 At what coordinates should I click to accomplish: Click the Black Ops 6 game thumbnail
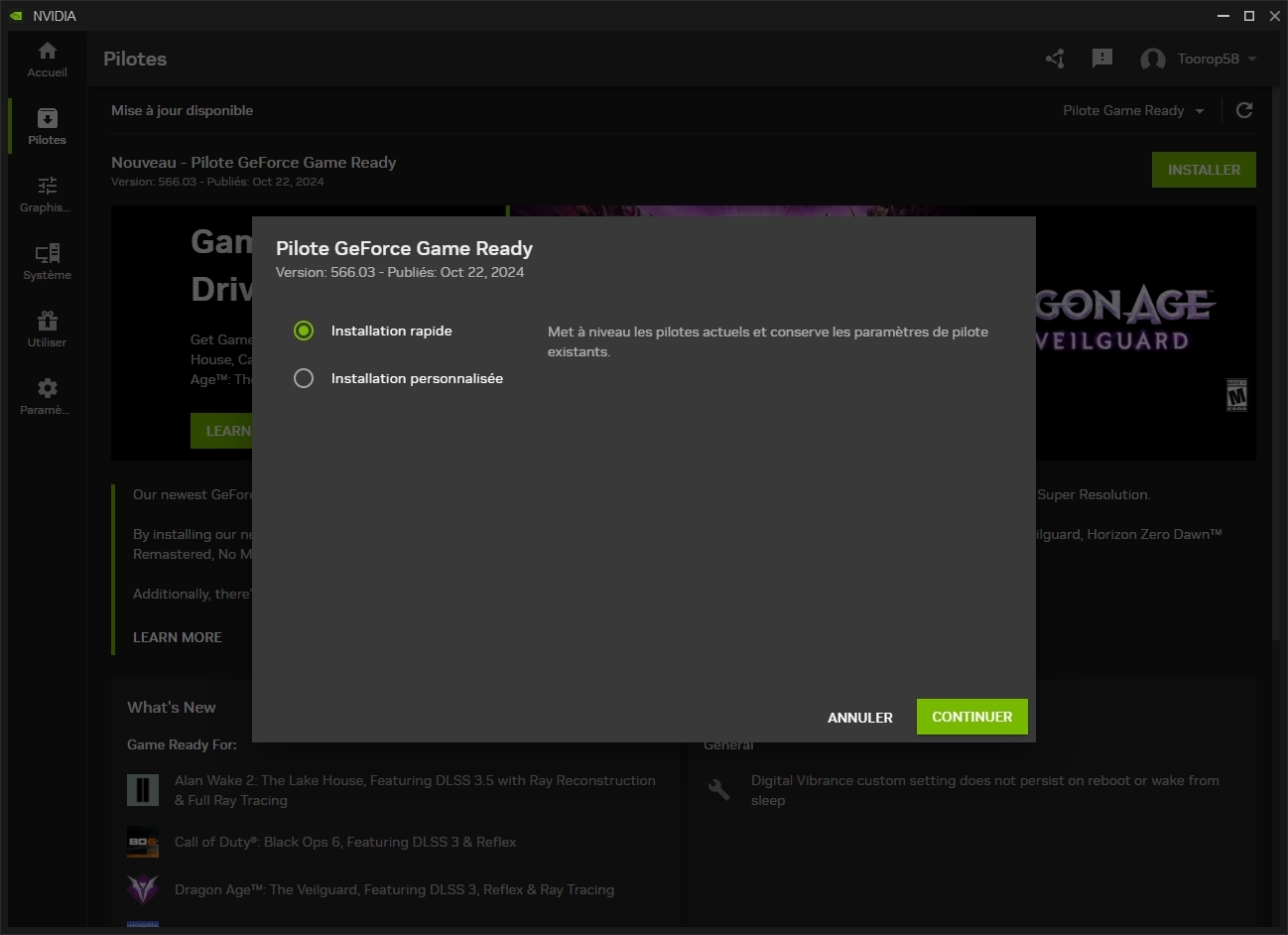(143, 842)
